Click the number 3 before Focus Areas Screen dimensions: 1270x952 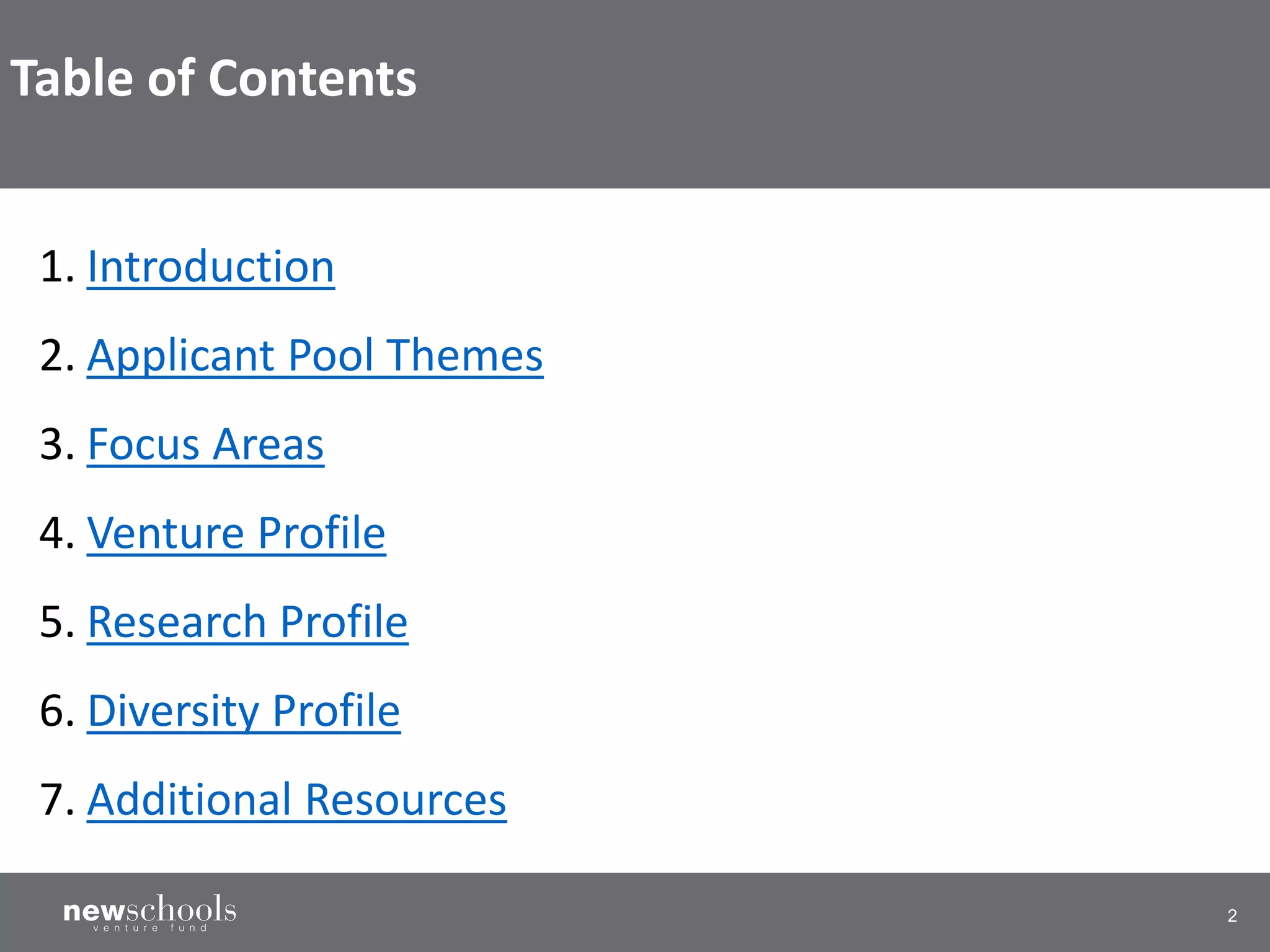pos(55,444)
